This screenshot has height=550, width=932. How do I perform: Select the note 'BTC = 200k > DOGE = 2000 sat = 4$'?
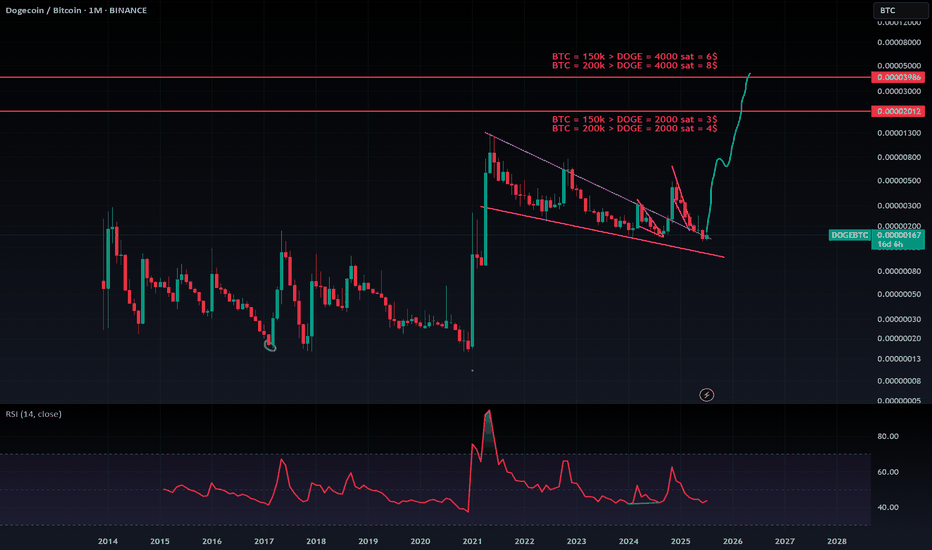click(634, 128)
